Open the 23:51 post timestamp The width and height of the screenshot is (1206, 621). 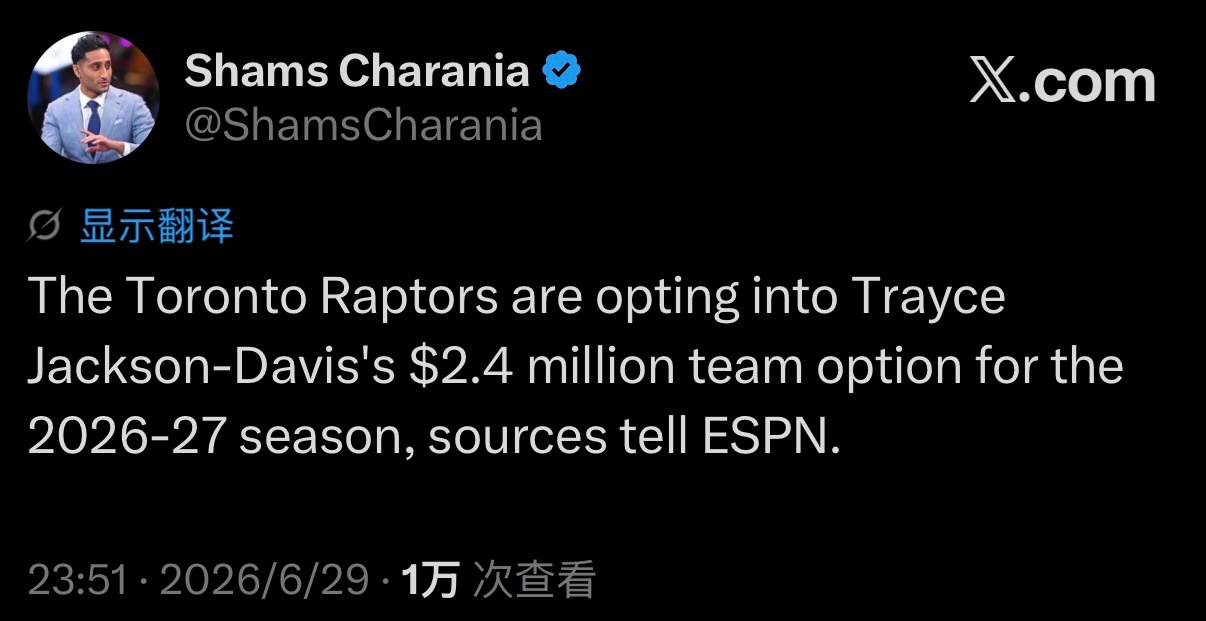coord(78,580)
